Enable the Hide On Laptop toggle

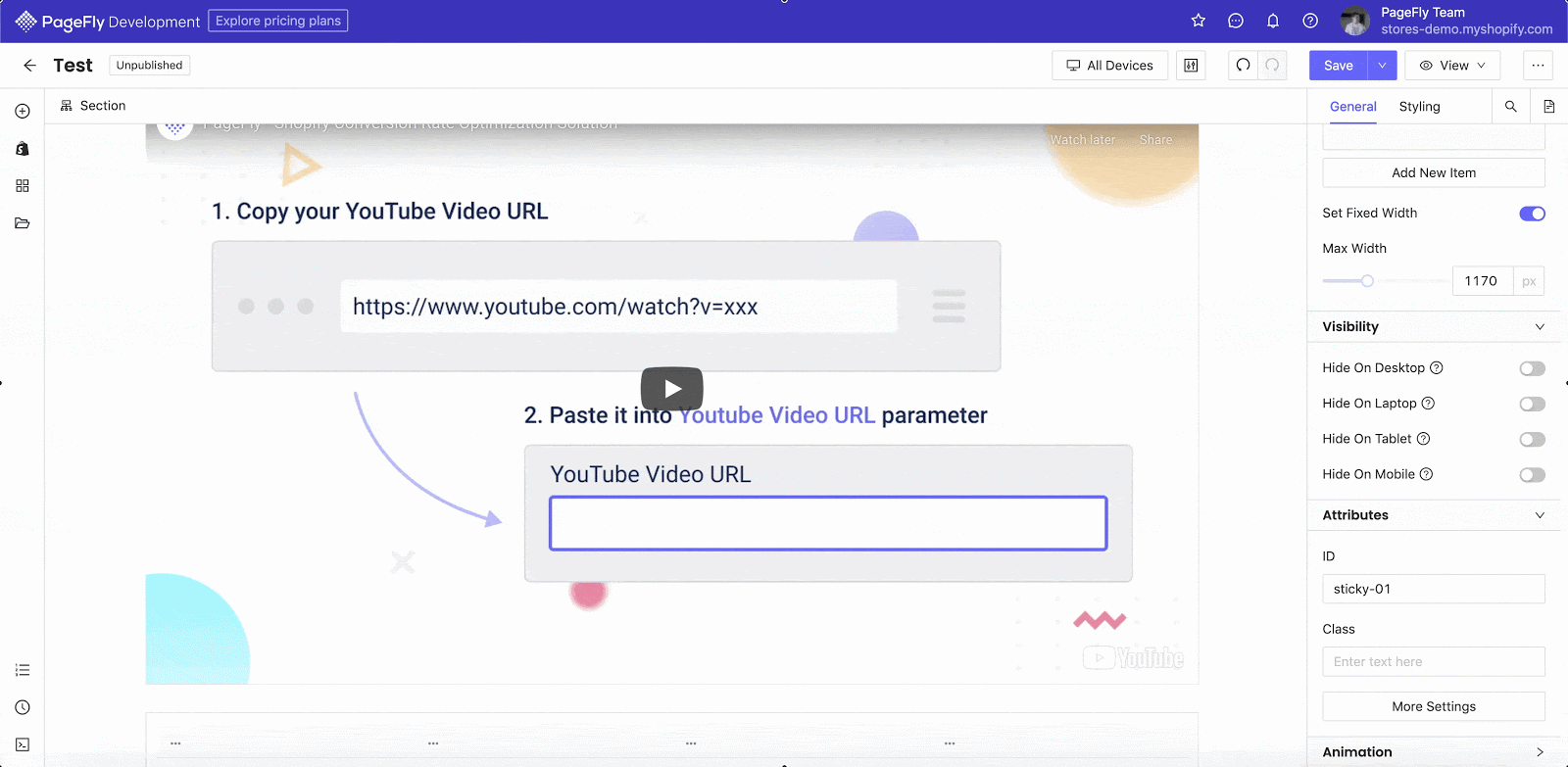pos(1532,404)
